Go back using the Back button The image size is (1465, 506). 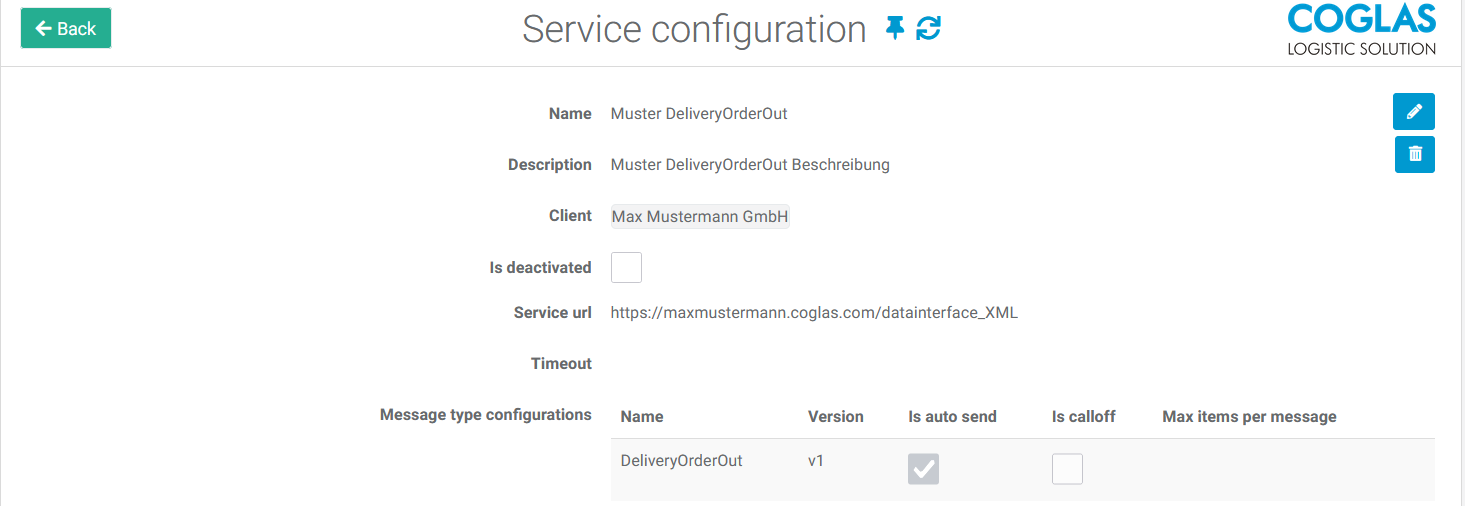[x=66, y=28]
